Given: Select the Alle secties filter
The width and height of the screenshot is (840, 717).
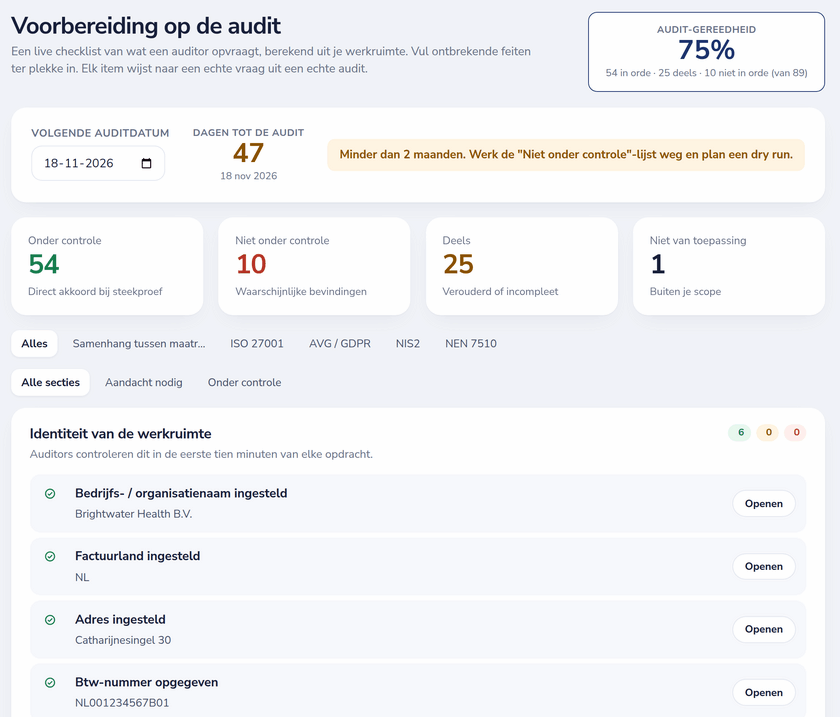Looking at the screenshot, I should (x=50, y=383).
